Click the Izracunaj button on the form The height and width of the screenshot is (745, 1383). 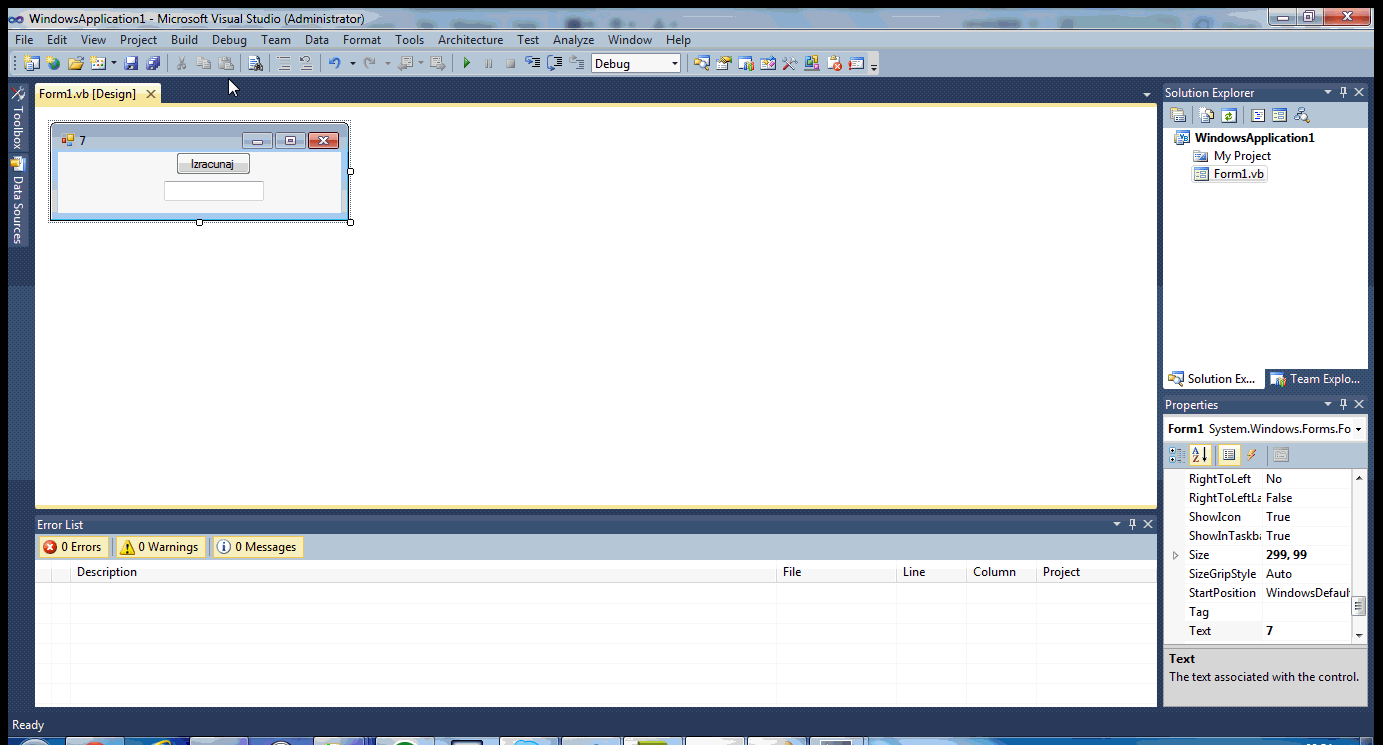(213, 164)
